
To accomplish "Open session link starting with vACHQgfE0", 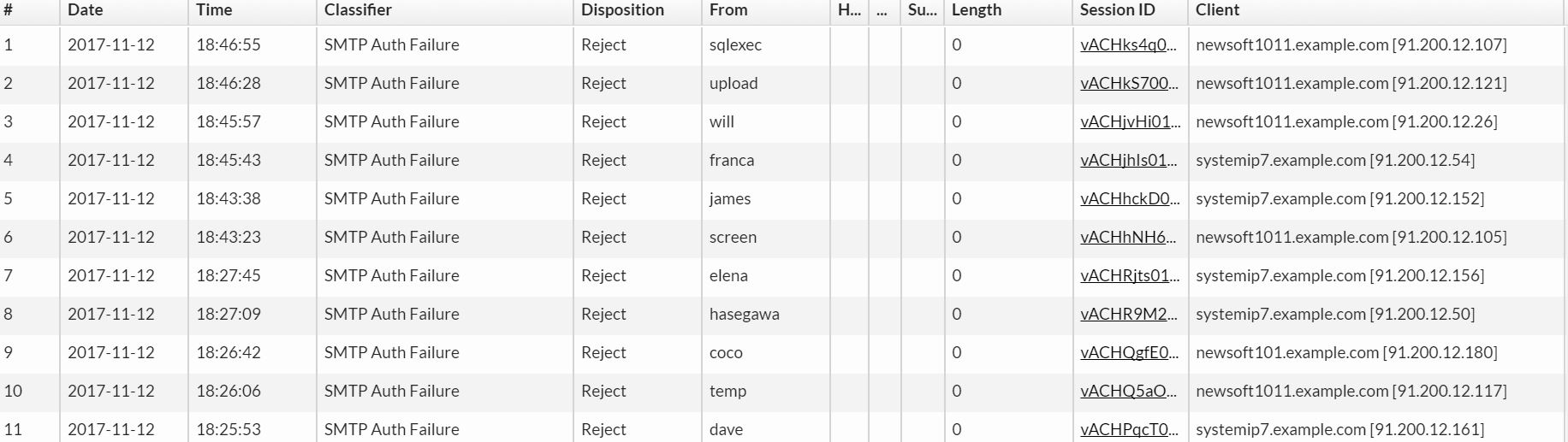I will point(1130,353).
